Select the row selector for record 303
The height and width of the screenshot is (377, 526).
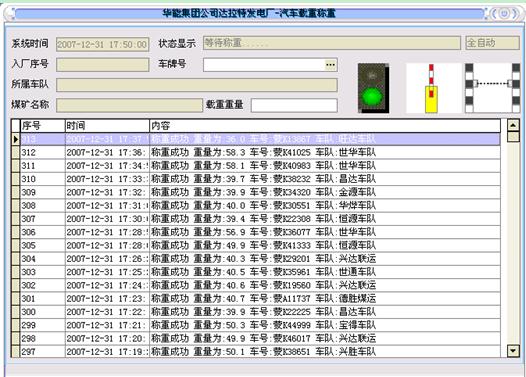(x=16, y=272)
